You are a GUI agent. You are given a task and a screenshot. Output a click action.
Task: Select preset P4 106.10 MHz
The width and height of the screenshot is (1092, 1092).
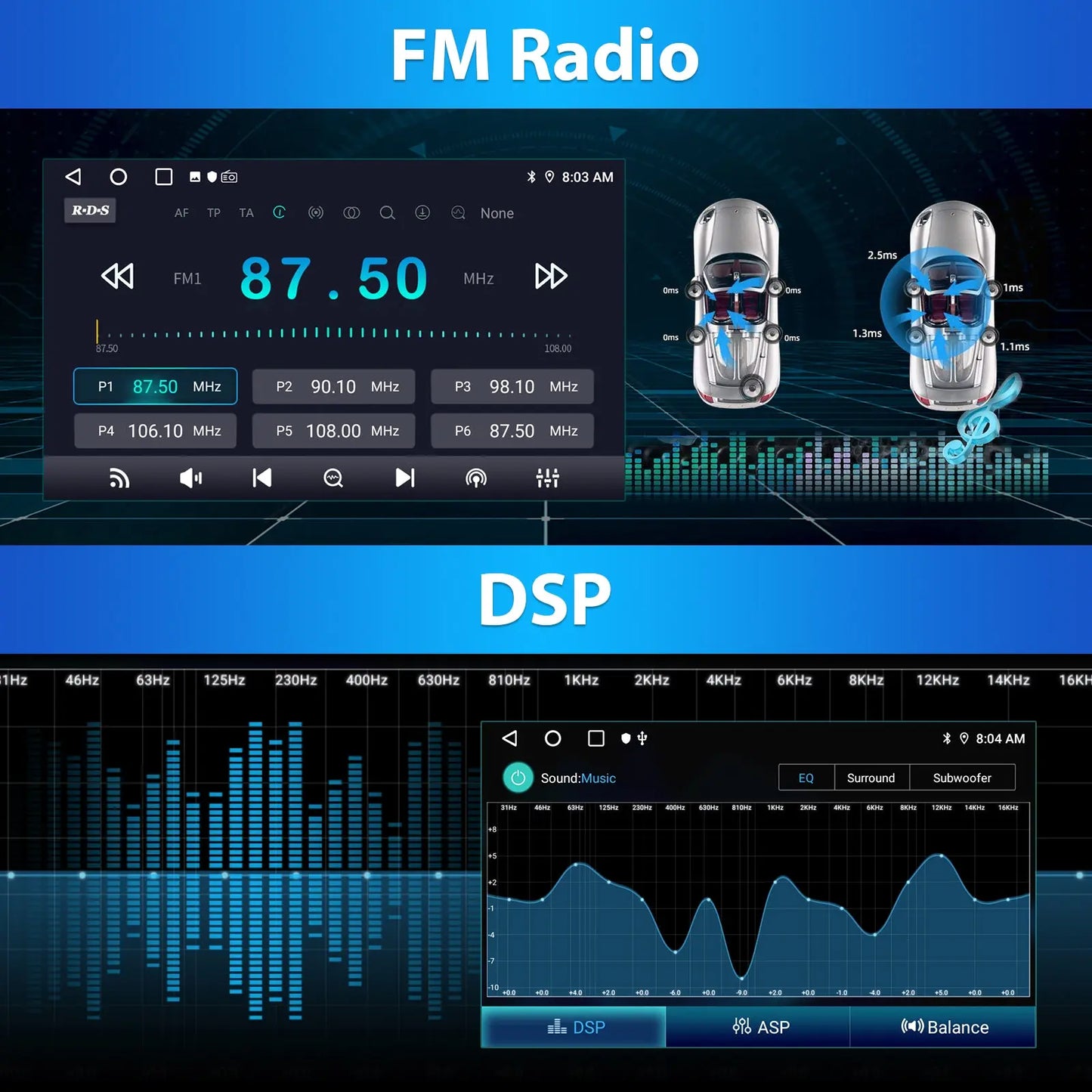(156, 431)
